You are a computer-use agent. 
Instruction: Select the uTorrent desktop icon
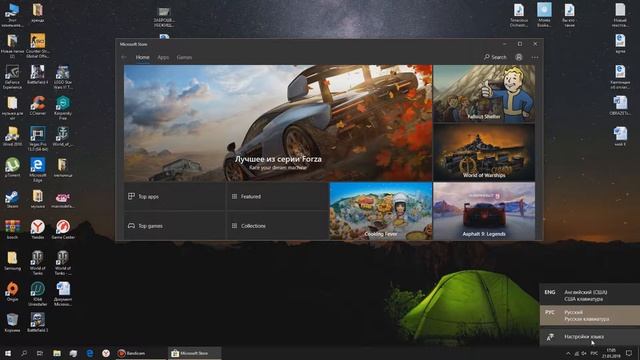(12, 168)
